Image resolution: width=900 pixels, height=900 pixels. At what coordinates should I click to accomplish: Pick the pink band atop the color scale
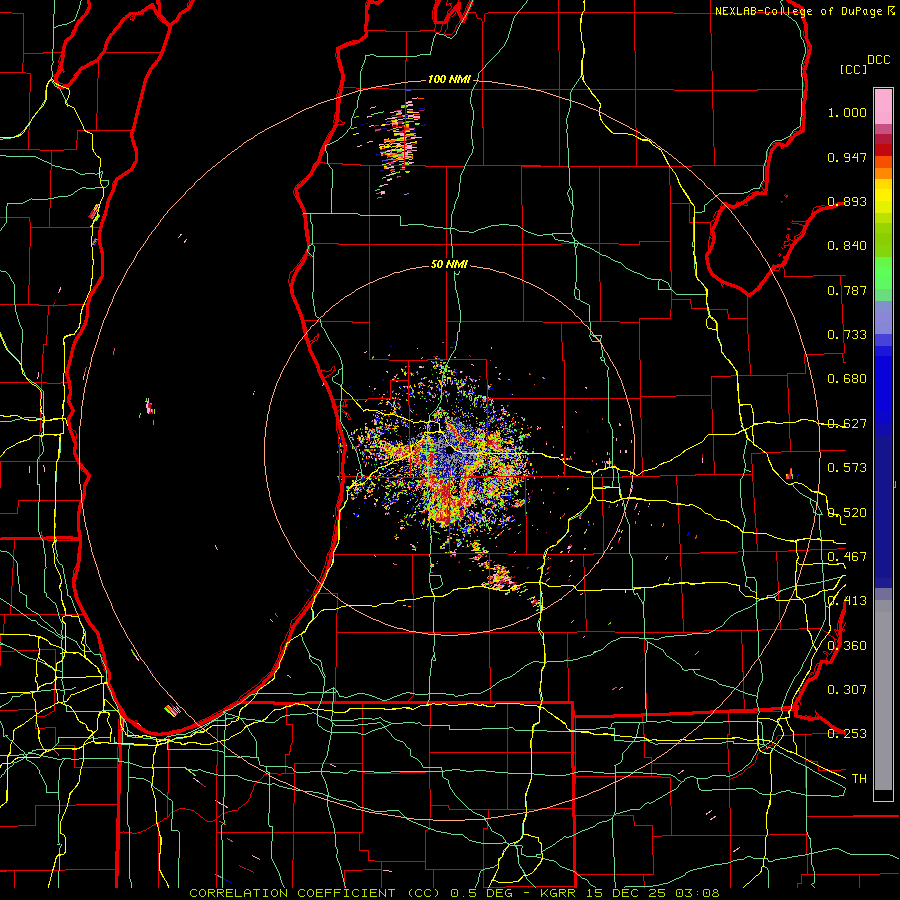[883, 106]
